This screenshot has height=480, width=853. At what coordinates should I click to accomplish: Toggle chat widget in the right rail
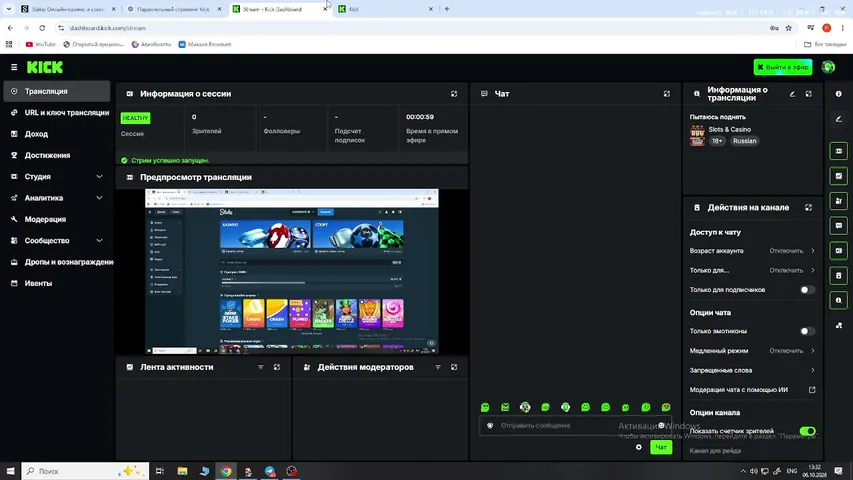point(838,226)
